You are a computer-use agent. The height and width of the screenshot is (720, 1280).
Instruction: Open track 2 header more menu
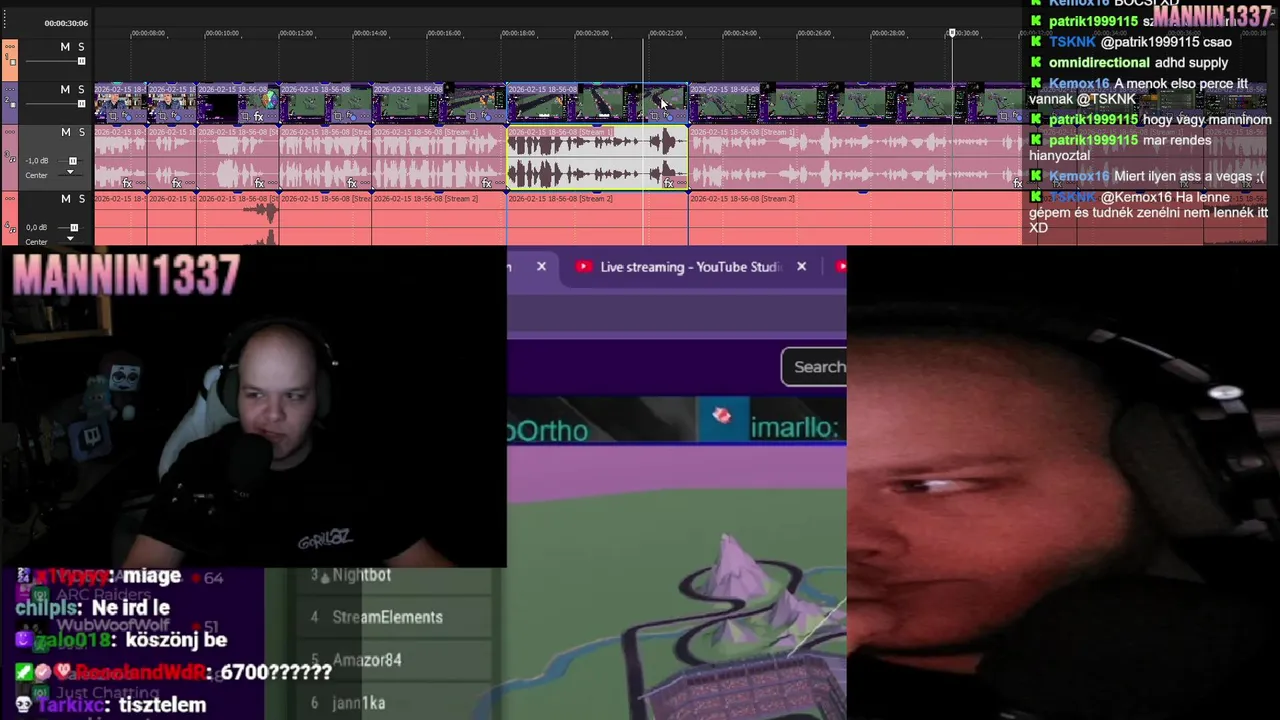click(x=10, y=89)
